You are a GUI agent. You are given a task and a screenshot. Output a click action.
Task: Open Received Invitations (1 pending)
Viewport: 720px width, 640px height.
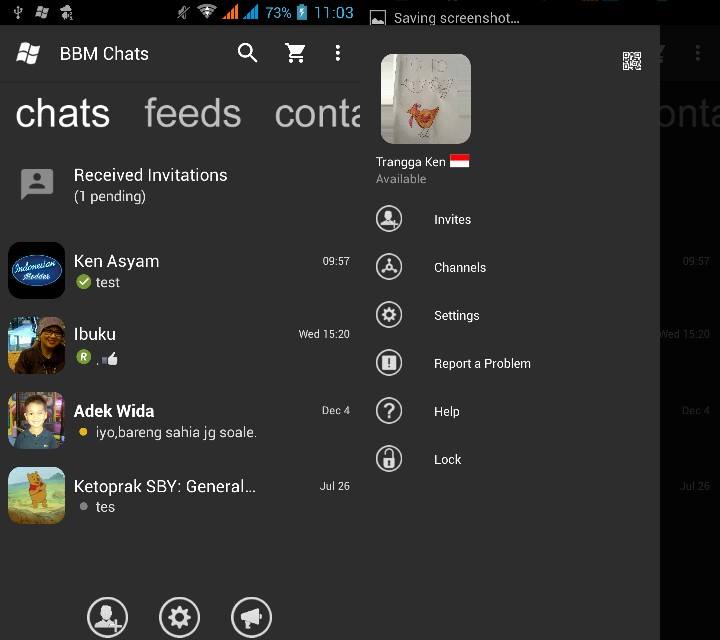click(x=180, y=185)
